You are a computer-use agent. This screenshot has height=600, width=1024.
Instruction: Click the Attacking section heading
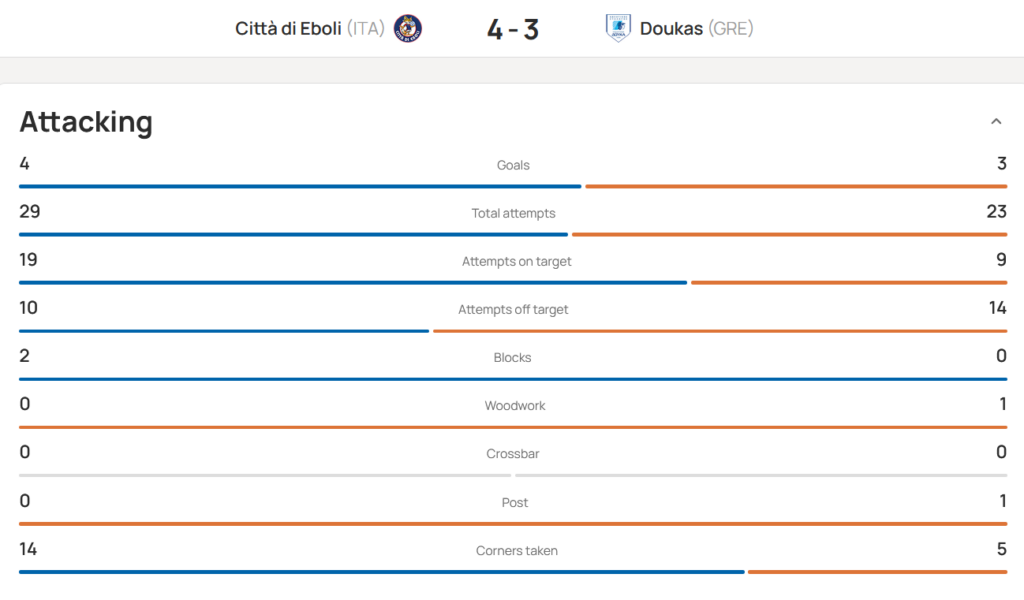(86, 122)
